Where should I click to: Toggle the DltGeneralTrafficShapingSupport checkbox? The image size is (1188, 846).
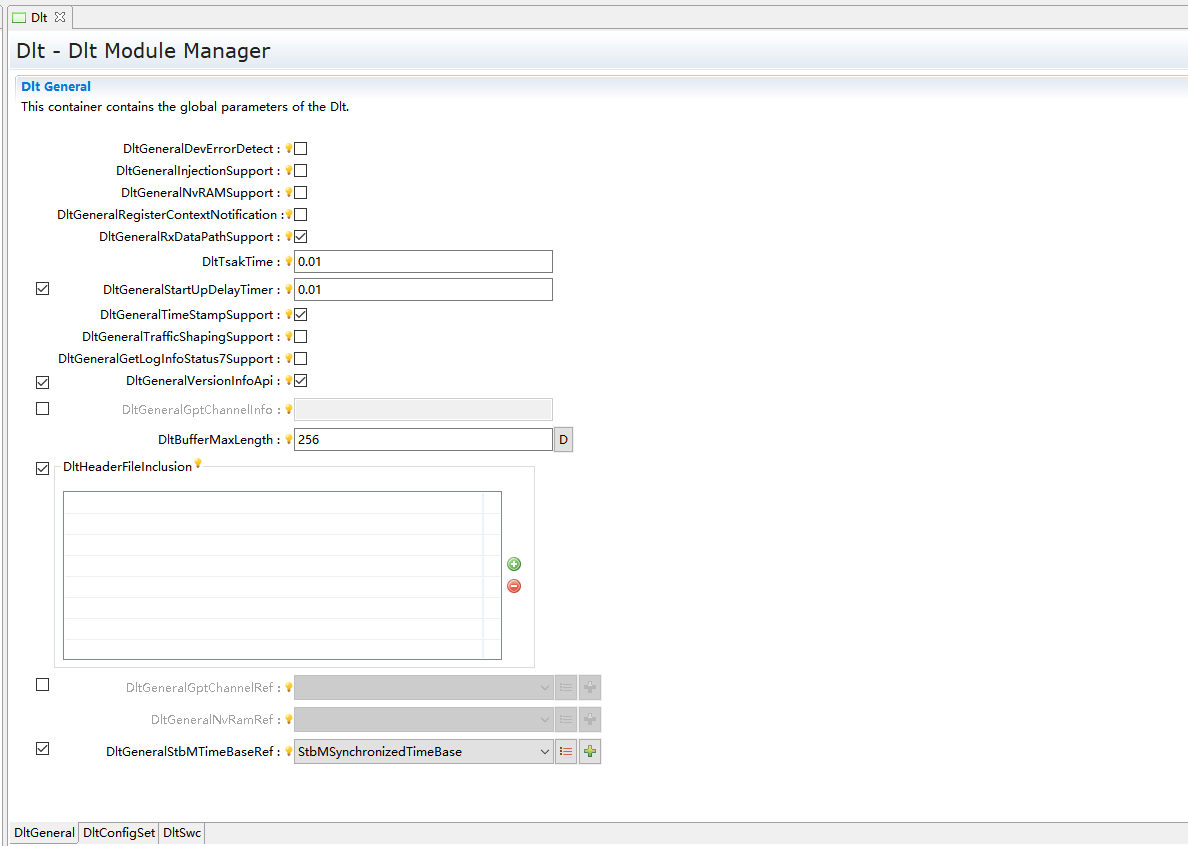pyautogui.click(x=301, y=337)
